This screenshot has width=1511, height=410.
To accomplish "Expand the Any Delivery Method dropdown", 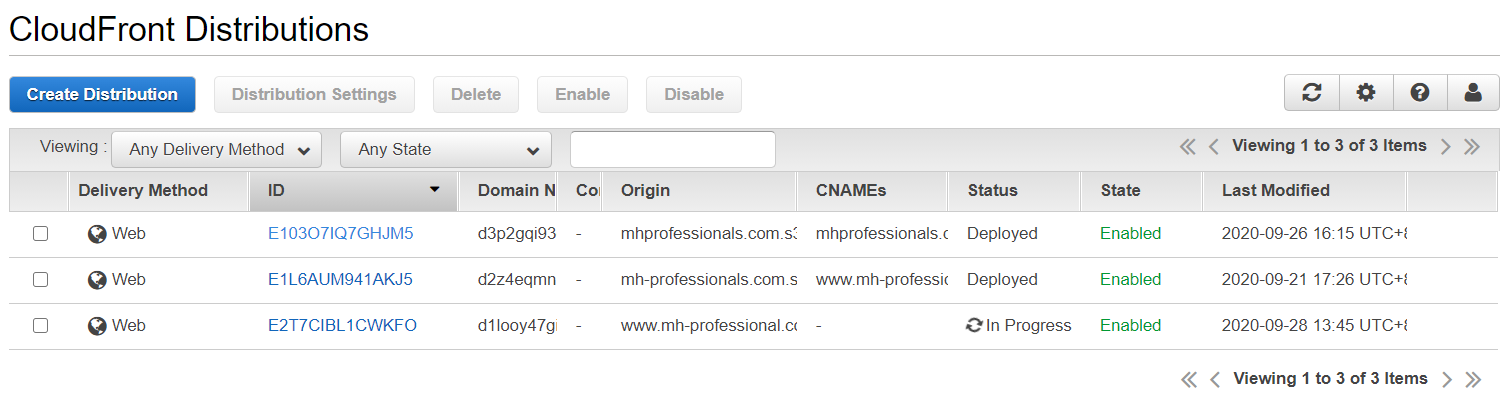I will [x=216, y=150].
